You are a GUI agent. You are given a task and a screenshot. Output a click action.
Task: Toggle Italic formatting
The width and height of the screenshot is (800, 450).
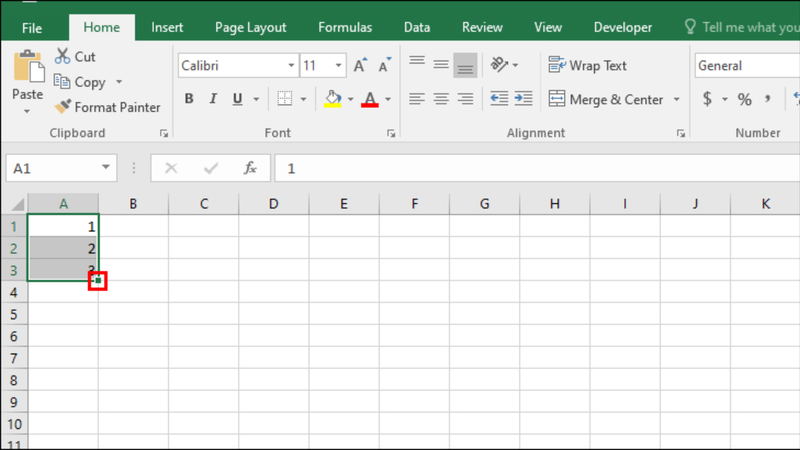[213, 98]
